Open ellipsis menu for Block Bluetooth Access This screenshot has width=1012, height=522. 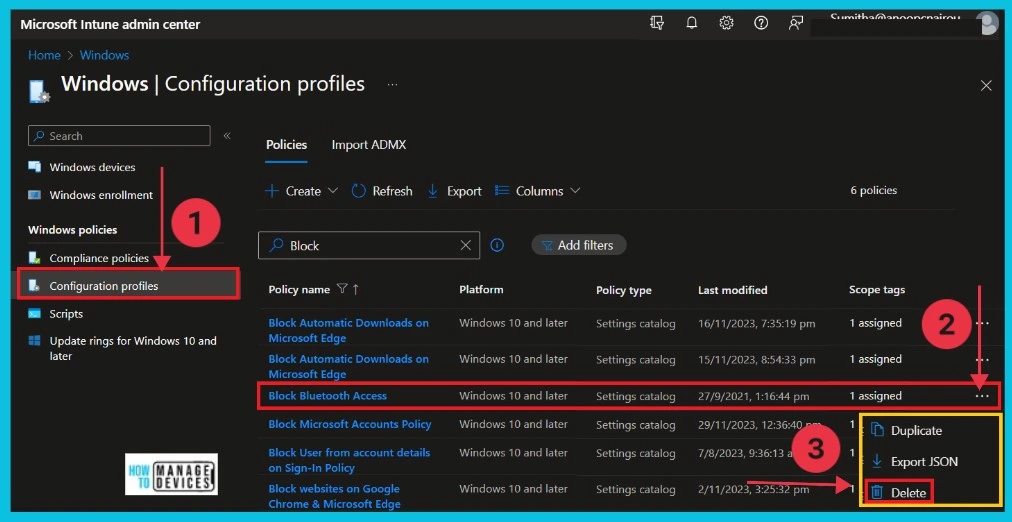tap(982, 396)
